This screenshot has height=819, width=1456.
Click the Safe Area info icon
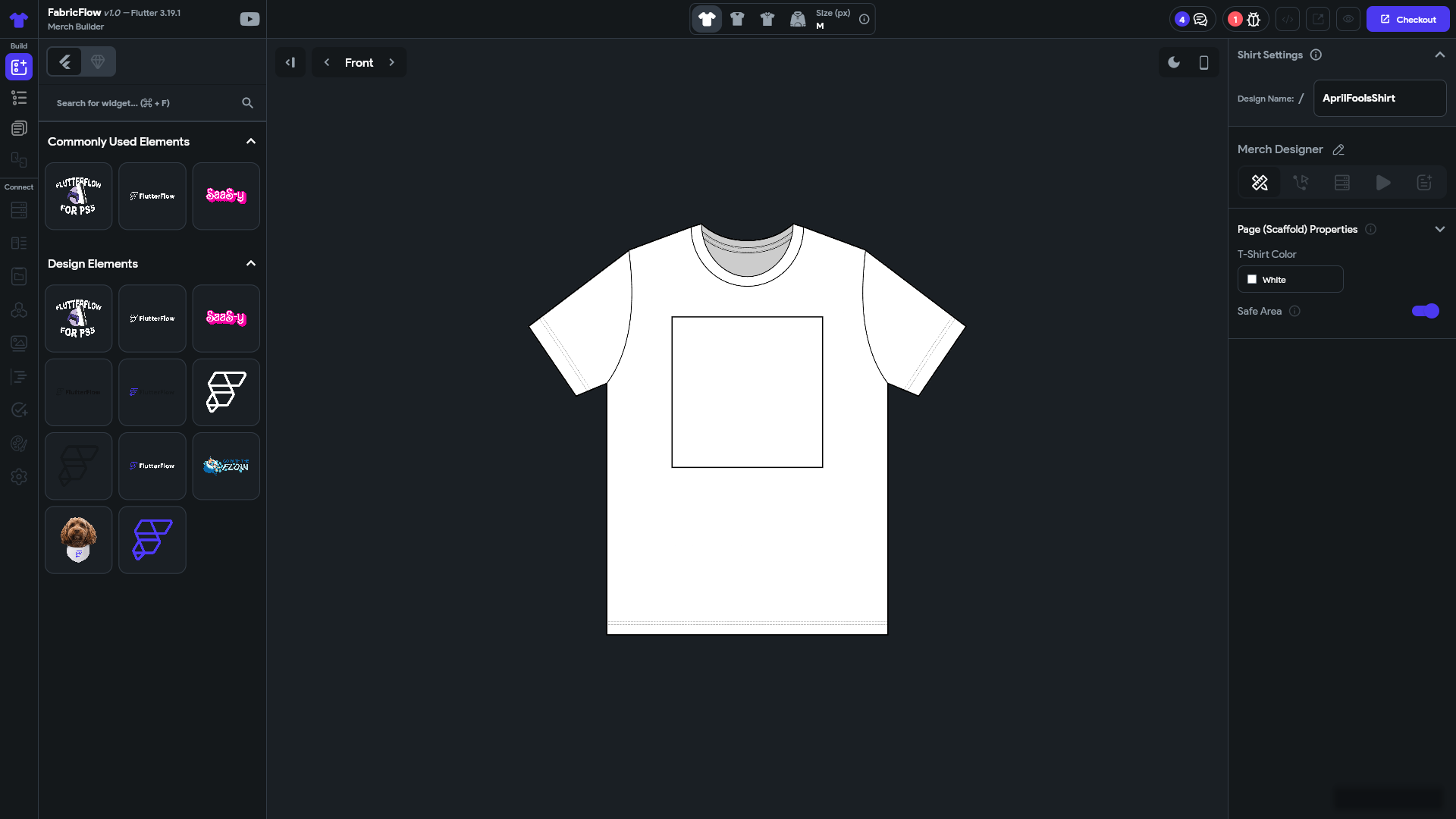click(1294, 311)
